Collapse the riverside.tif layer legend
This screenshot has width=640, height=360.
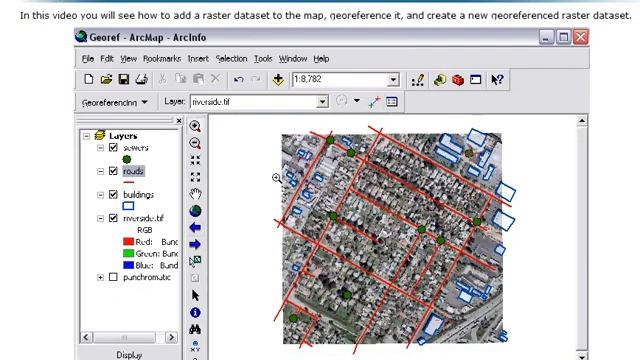click(100, 219)
